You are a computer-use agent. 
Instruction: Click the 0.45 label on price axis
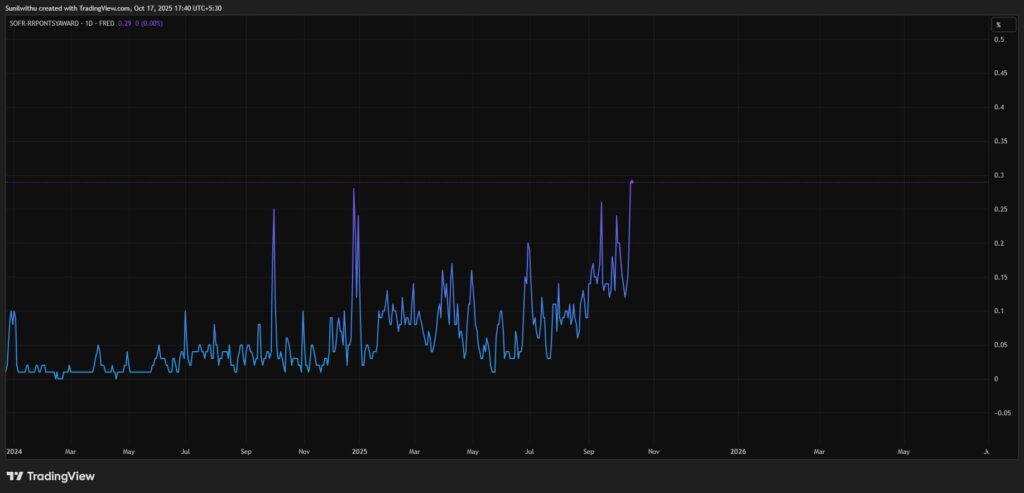pyautogui.click(x=997, y=72)
